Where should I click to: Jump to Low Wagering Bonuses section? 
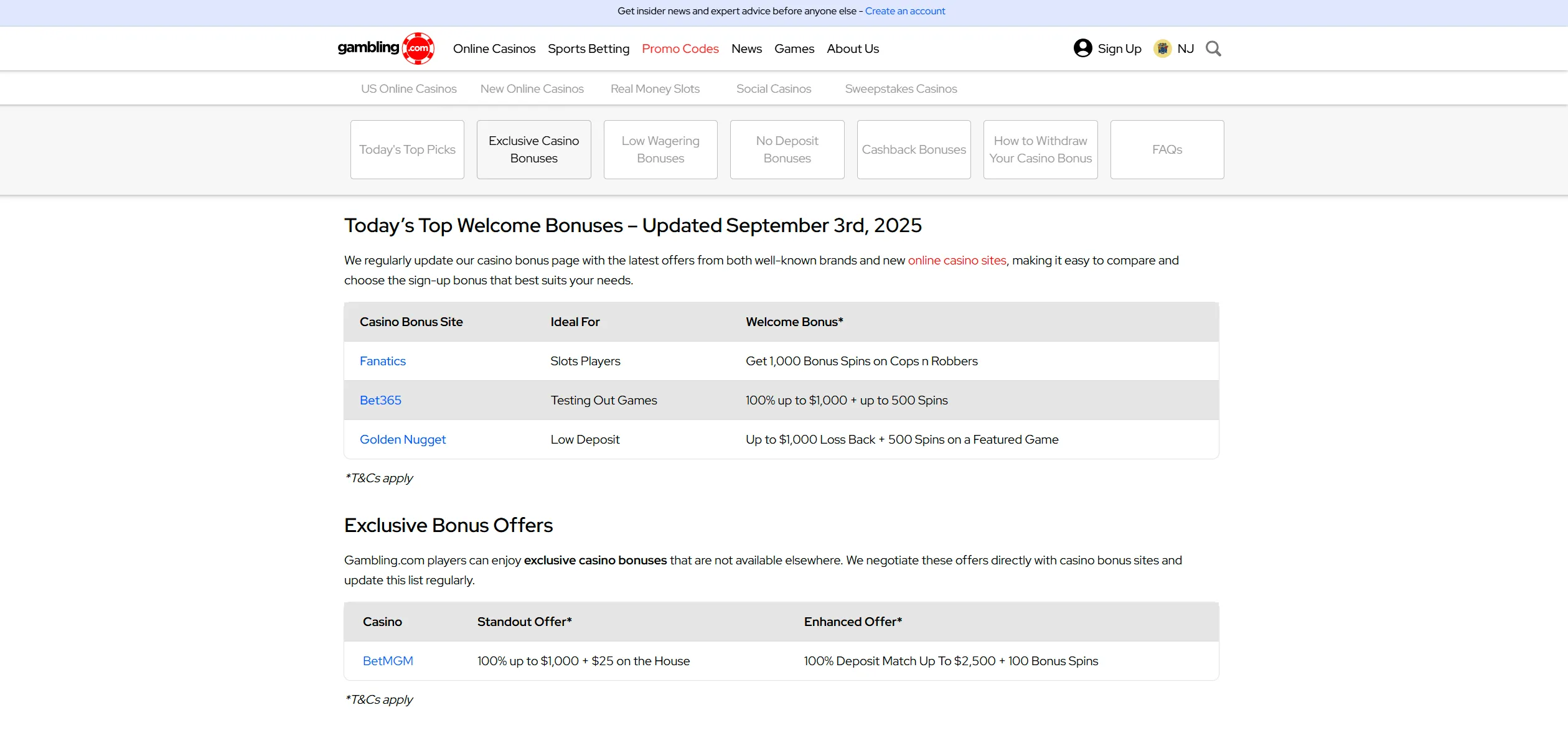(x=660, y=149)
